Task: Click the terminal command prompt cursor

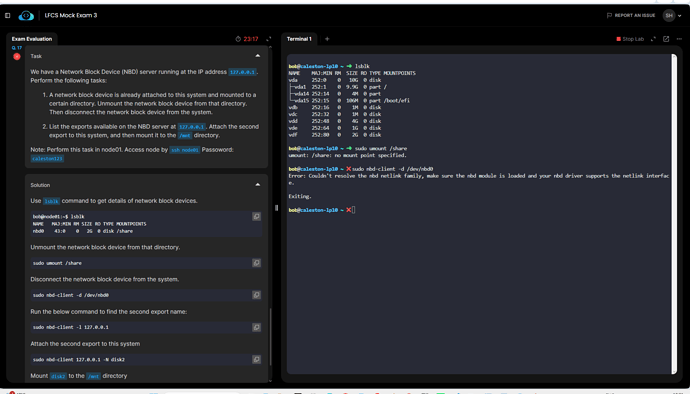Action: click(353, 210)
